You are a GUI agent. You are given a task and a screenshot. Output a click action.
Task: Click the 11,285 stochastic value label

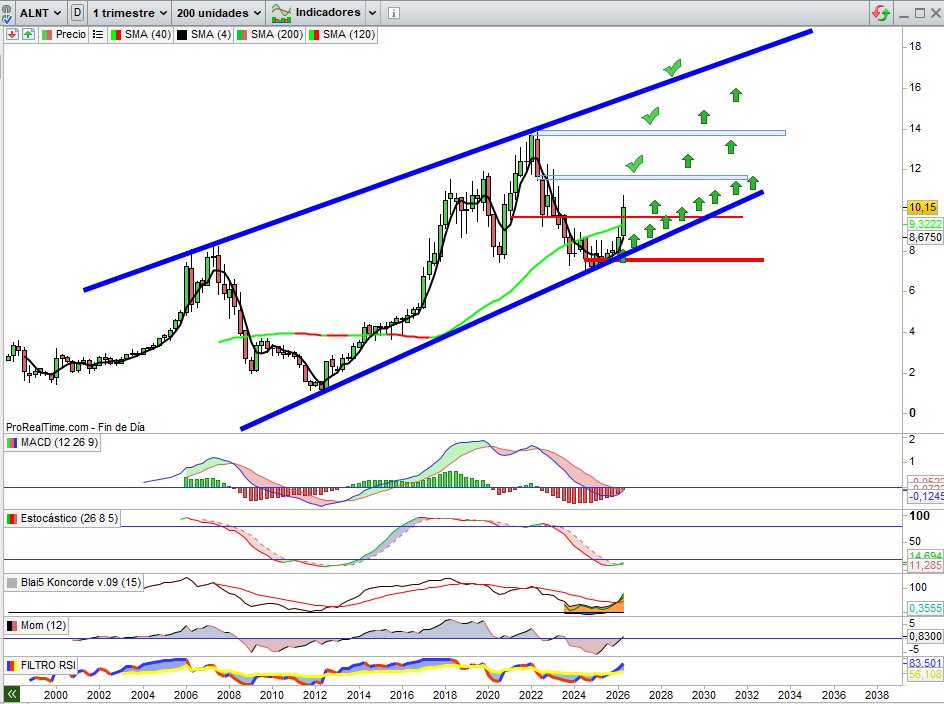point(925,565)
